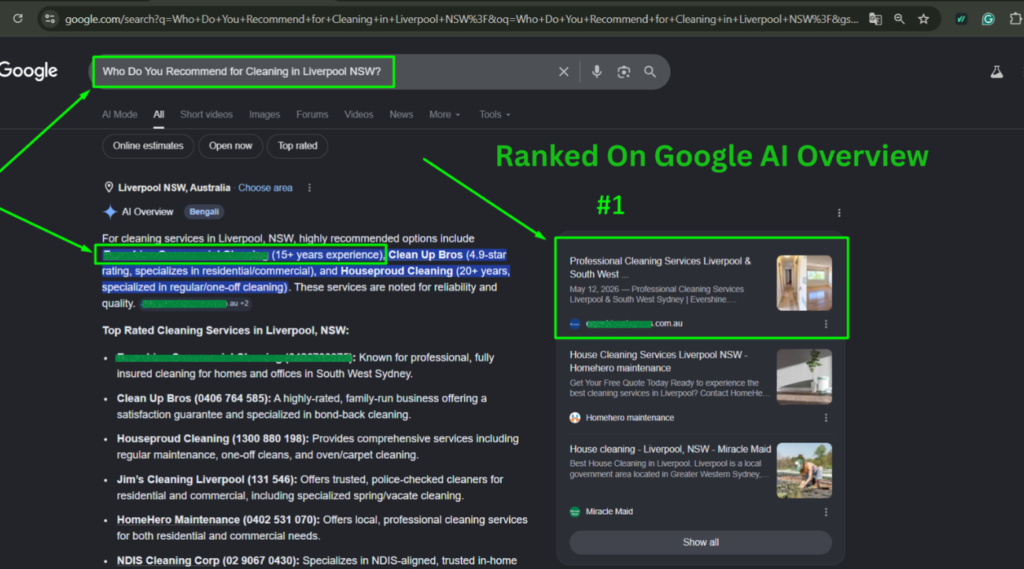Clear the search query with X

click(564, 71)
